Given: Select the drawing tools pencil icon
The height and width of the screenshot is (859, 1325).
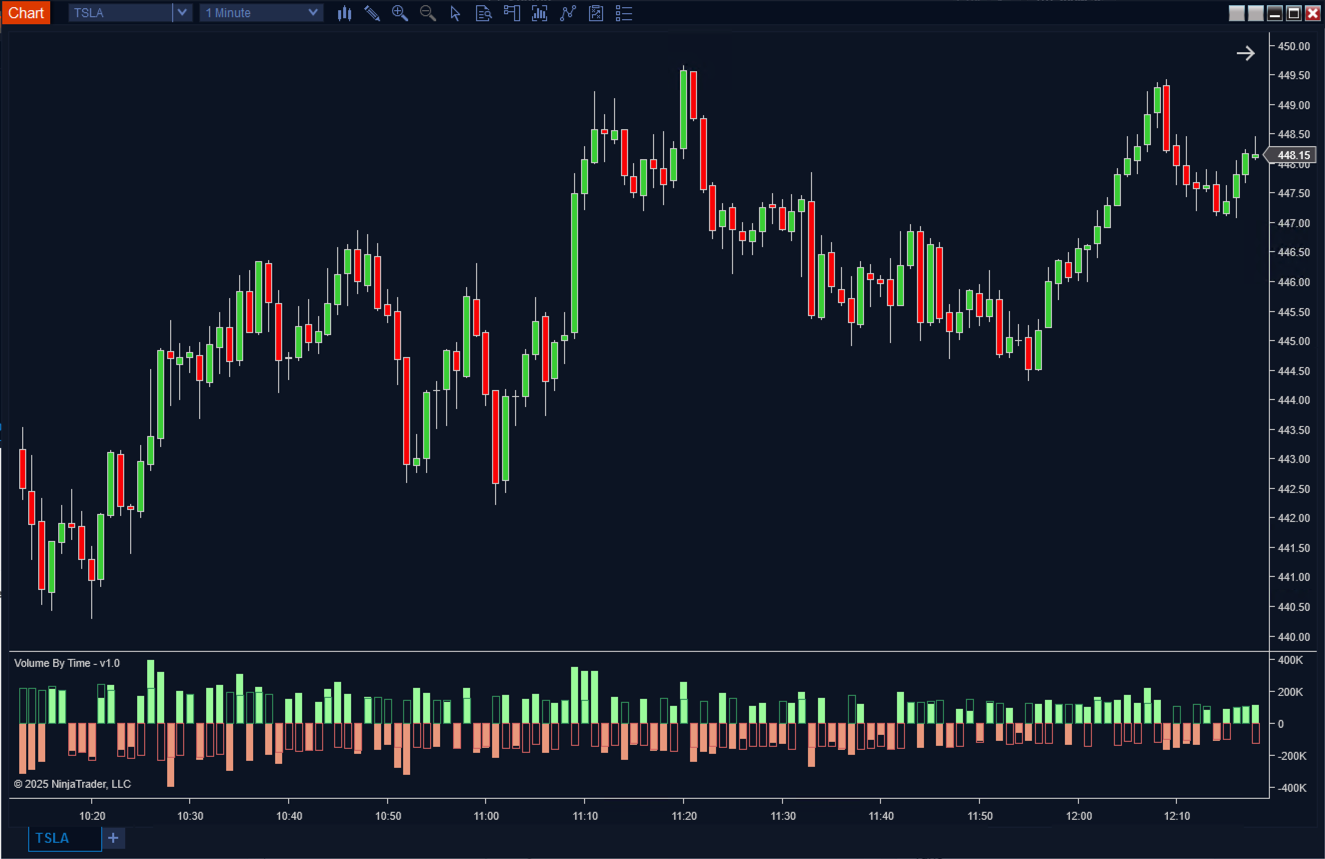Looking at the screenshot, I should (x=372, y=13).
